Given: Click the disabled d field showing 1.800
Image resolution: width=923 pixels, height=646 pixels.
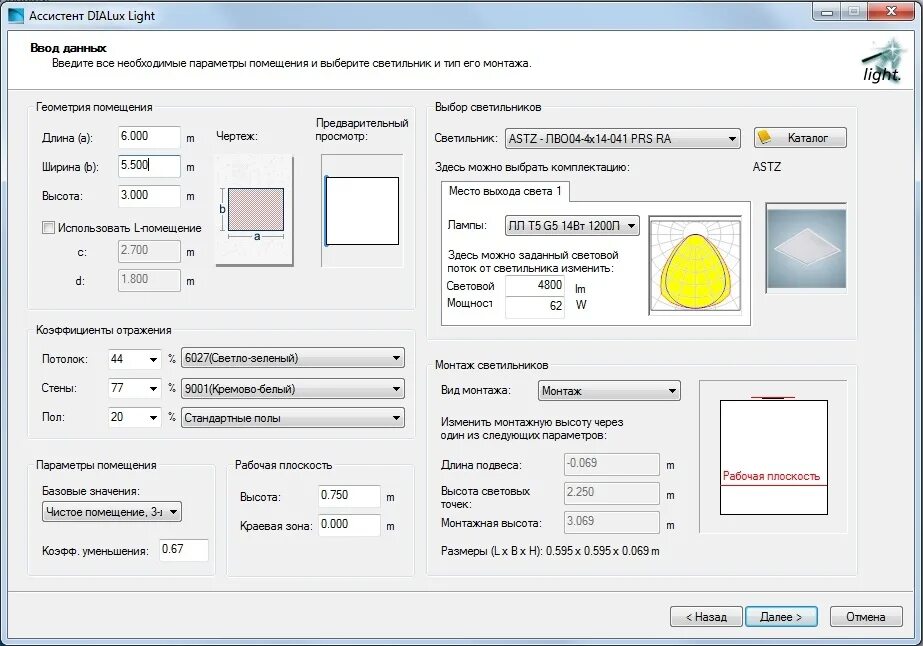Looking at the screenshot, I should click(x=149, y=280).
